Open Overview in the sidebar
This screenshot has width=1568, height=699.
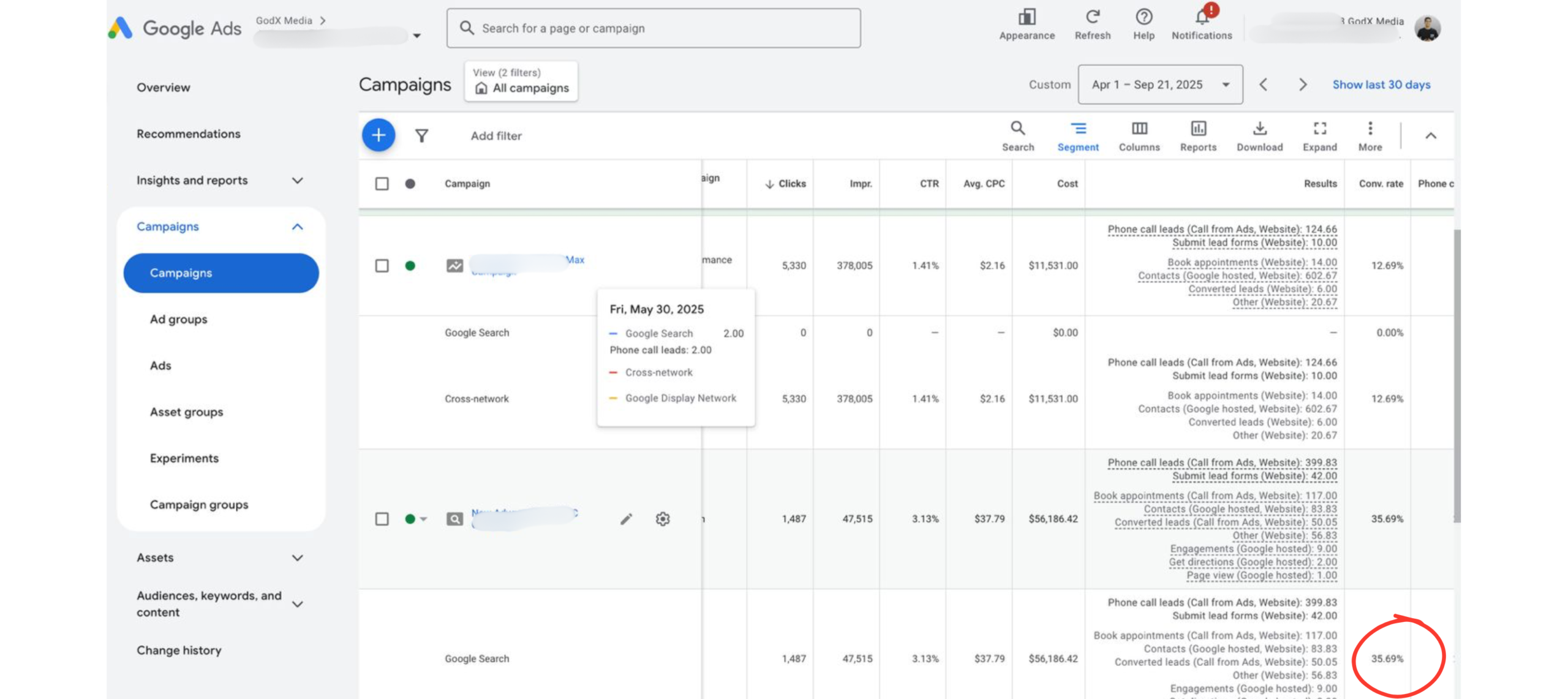163,87
